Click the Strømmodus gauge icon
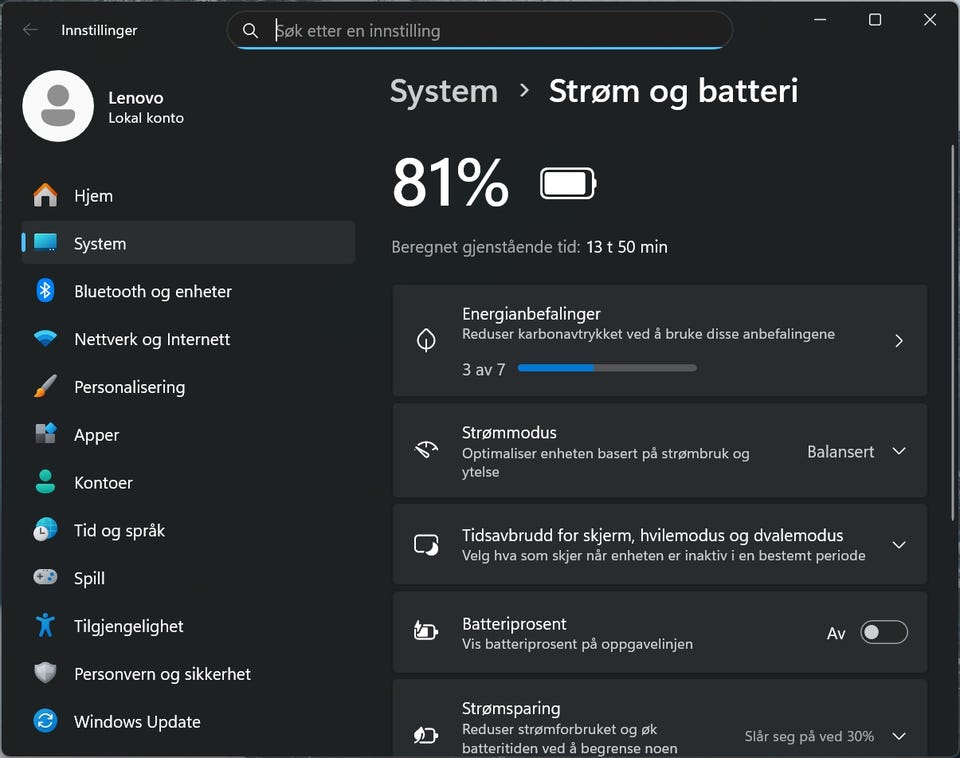This screenshot has width=960, height=758. (x=426, y=450)
